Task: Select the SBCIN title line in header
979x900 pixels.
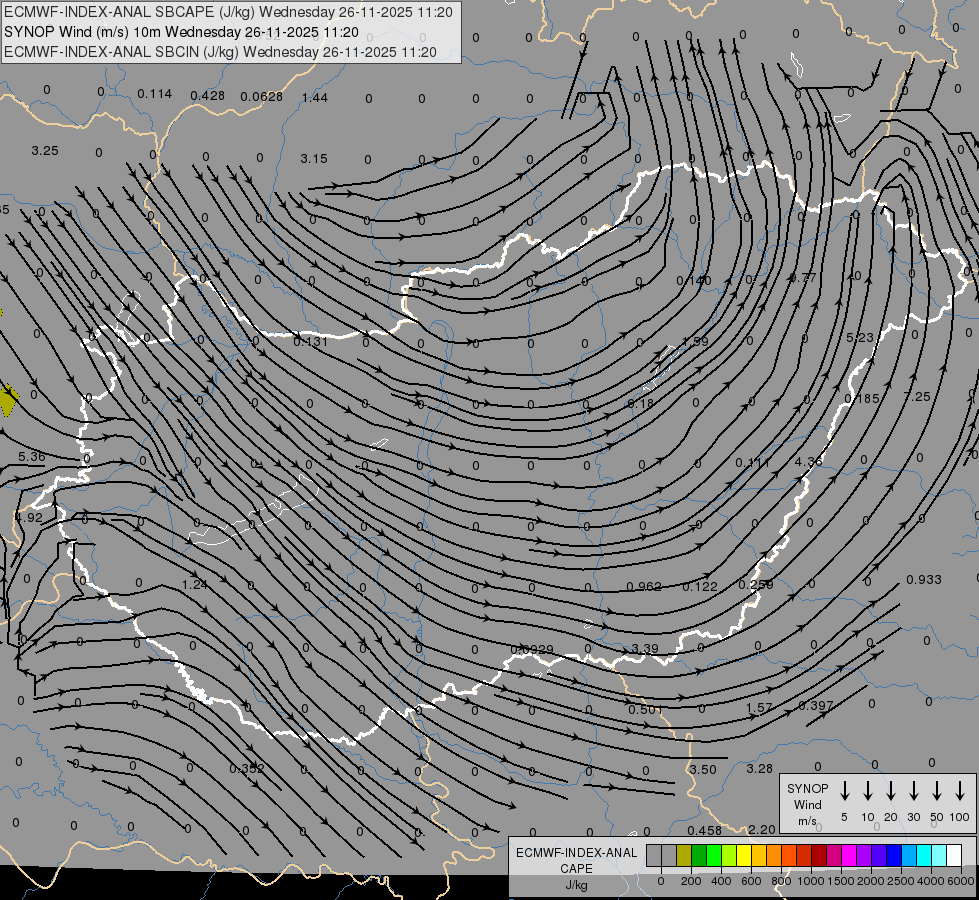Action: point(220,52)
